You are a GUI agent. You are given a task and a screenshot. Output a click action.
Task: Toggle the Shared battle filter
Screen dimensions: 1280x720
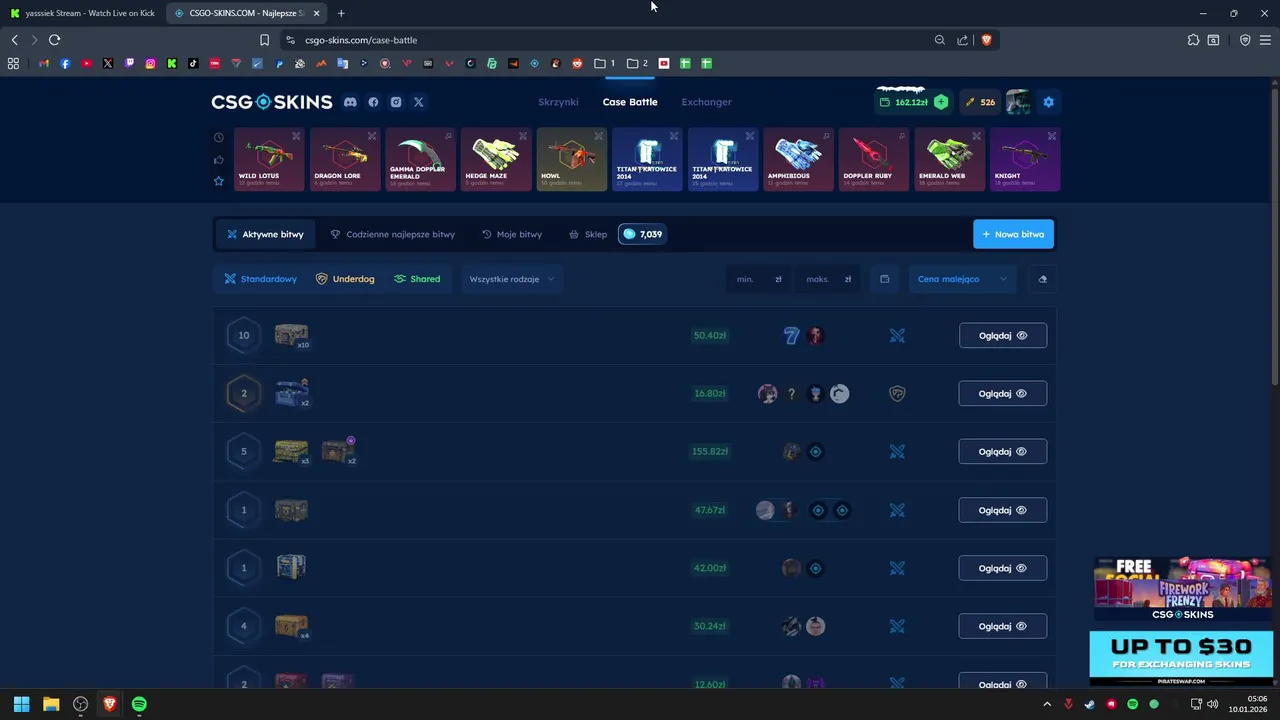[417, 279]
